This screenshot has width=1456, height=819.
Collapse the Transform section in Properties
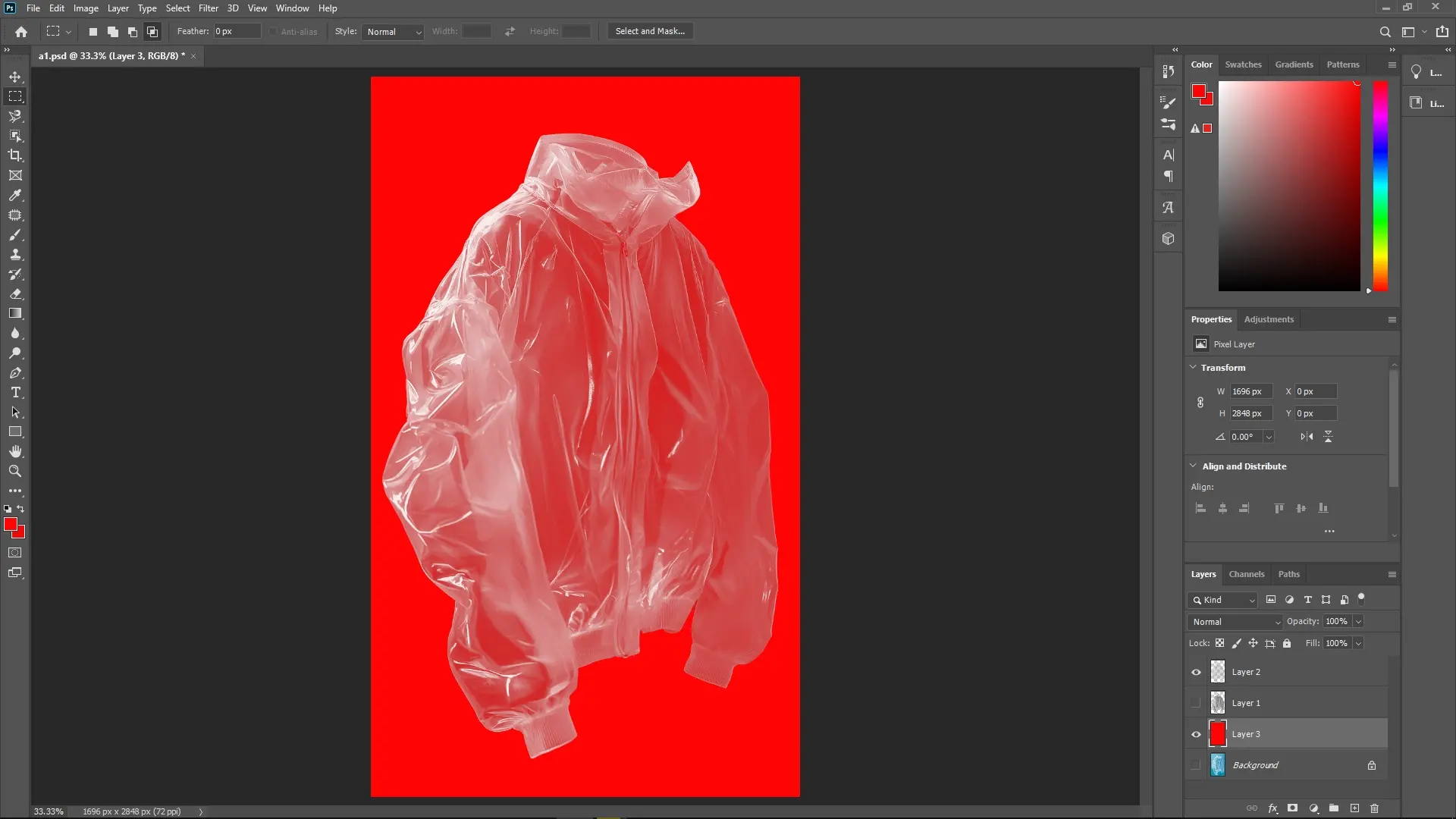coord(1194,367)
